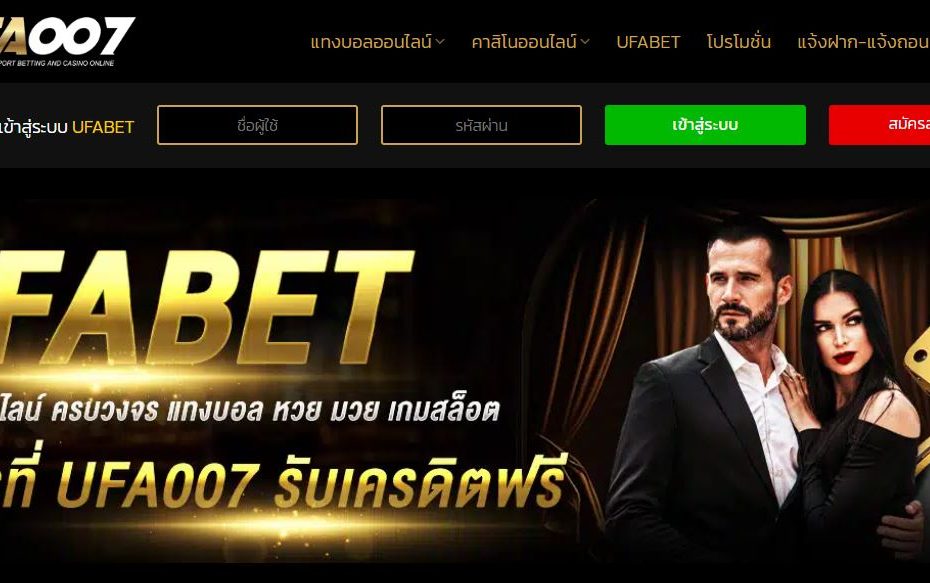This screenshot has height=583, width=930.
Task: Click the large gold UFABET banner headline
Action: [205, 307]
